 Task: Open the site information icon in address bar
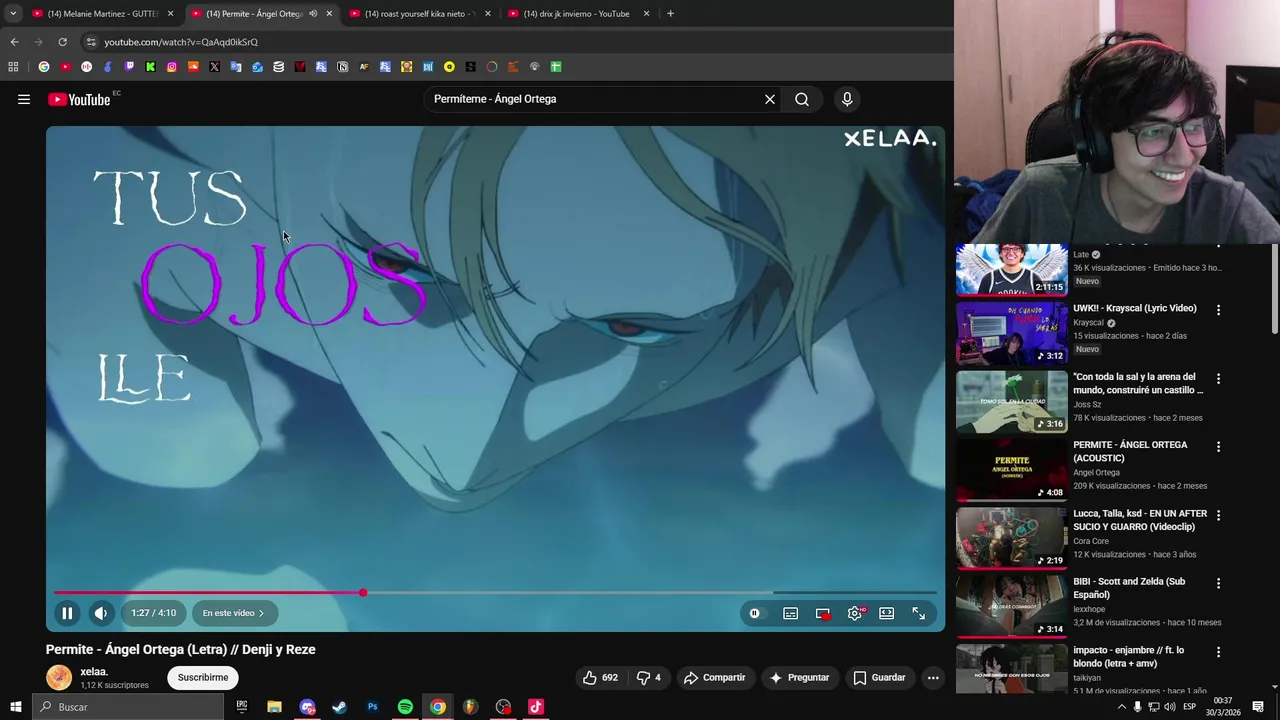coord(91,42)
